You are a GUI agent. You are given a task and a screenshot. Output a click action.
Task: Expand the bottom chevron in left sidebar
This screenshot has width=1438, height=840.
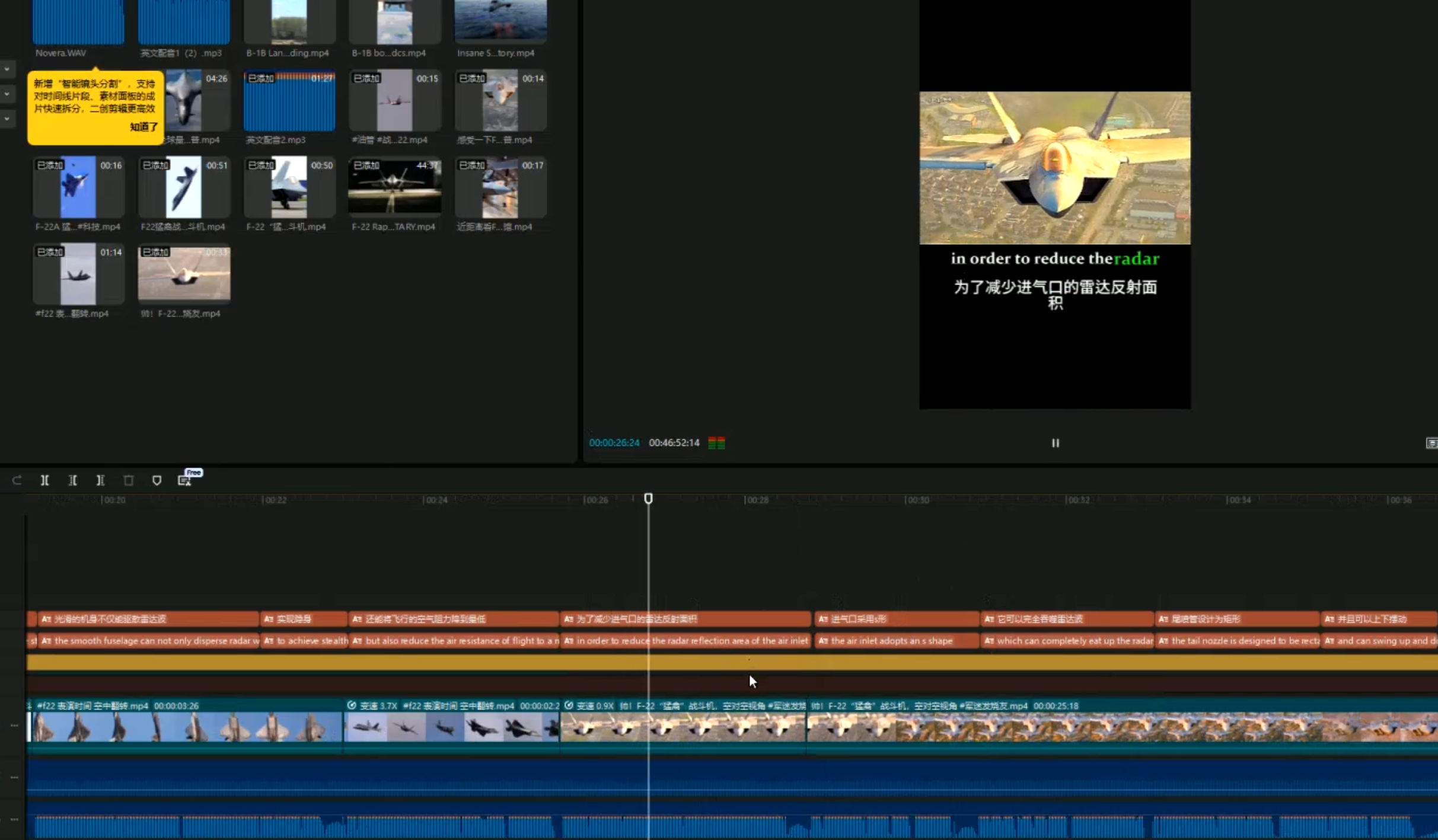pos(7,119)
